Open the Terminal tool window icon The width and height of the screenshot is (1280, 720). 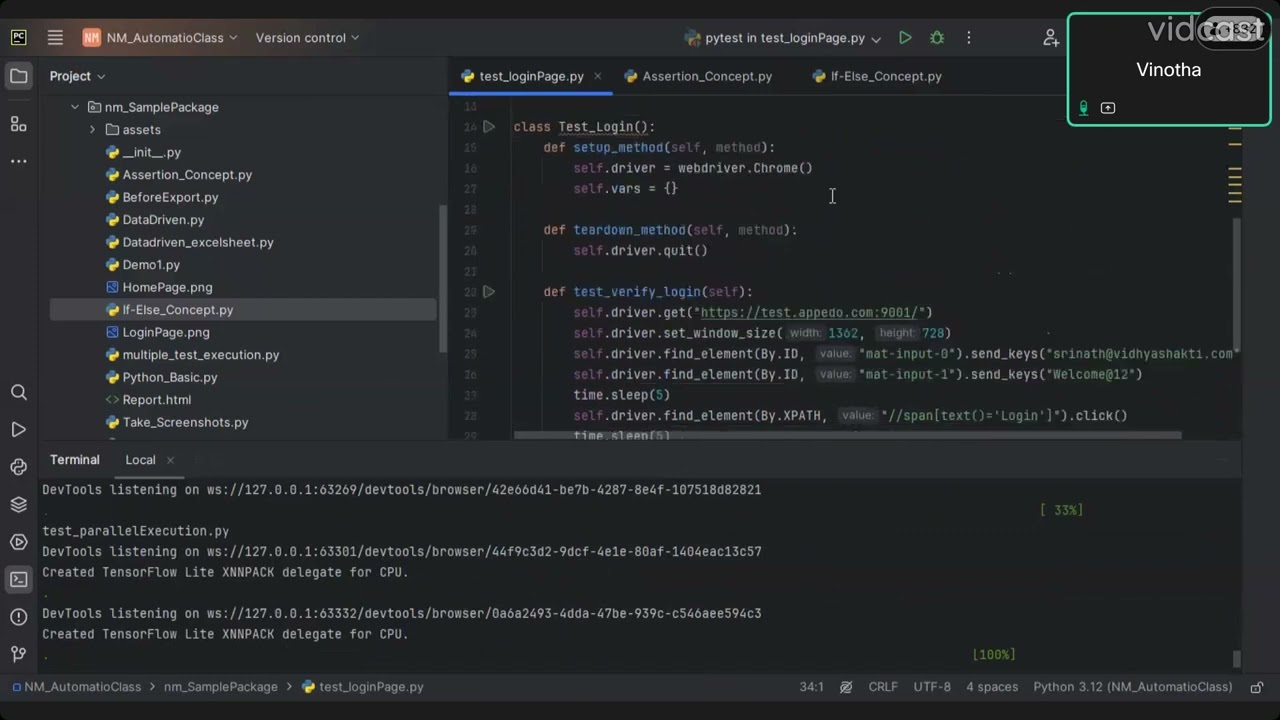coord(19,579)
